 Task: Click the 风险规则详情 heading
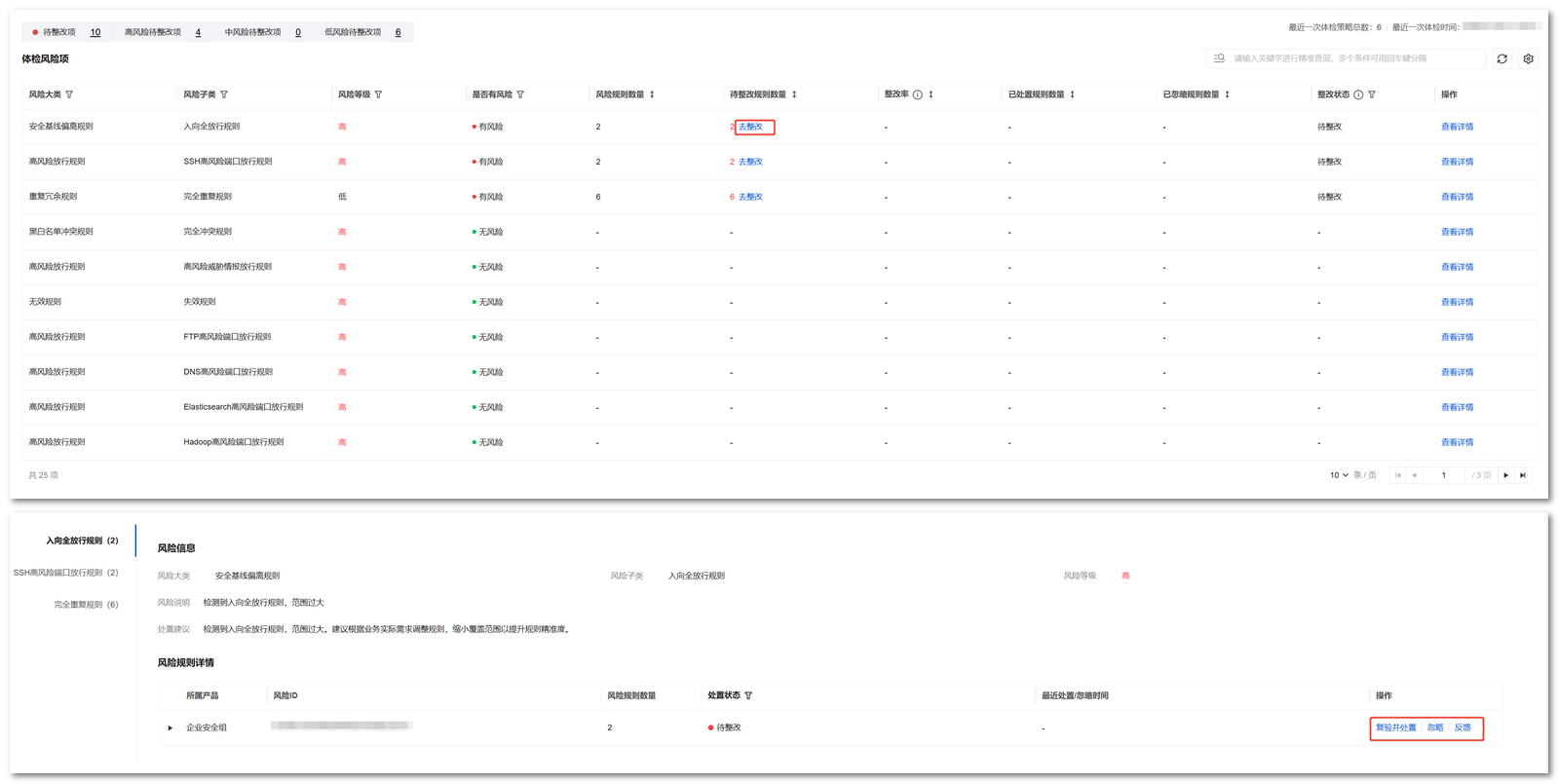(x=186, y=663)
